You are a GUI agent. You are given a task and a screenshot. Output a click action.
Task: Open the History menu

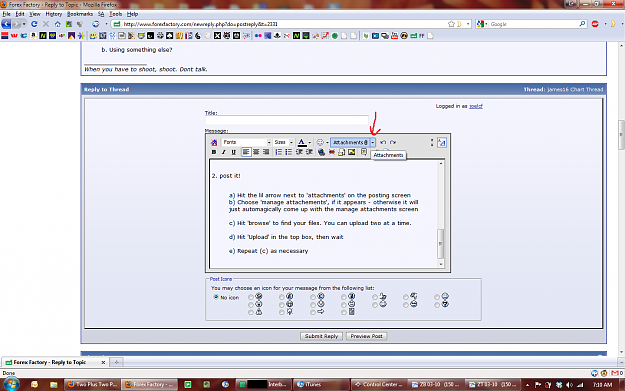54,14
